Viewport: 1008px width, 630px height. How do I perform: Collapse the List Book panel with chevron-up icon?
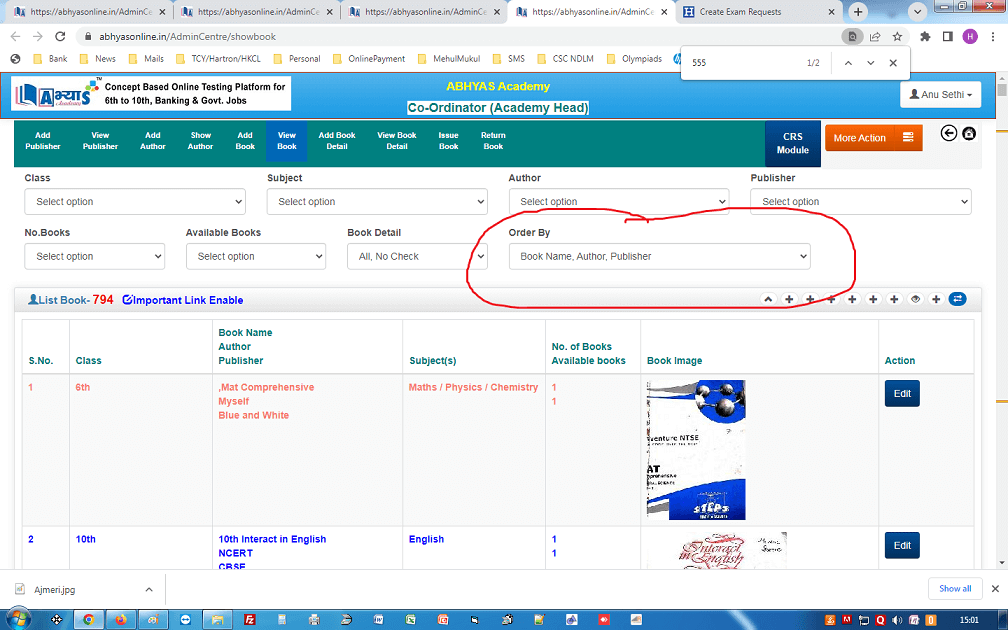768,299
